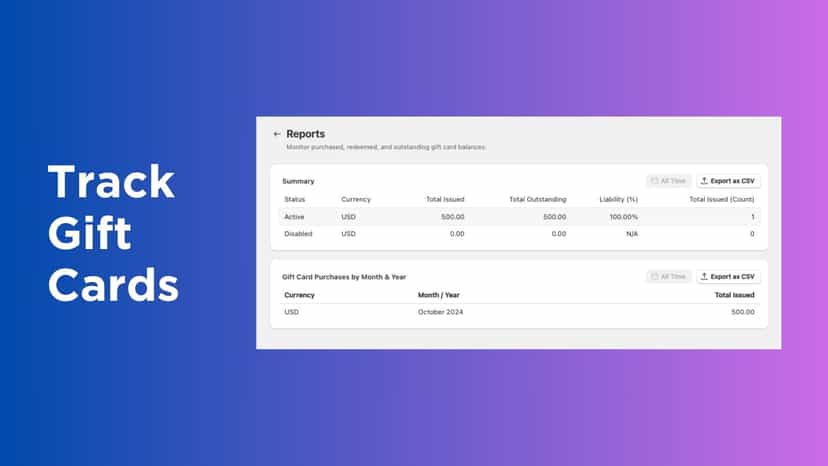Select the Disabled status cell
The height and width of the screenshot is (466, 828).
[x=298, y=234]
